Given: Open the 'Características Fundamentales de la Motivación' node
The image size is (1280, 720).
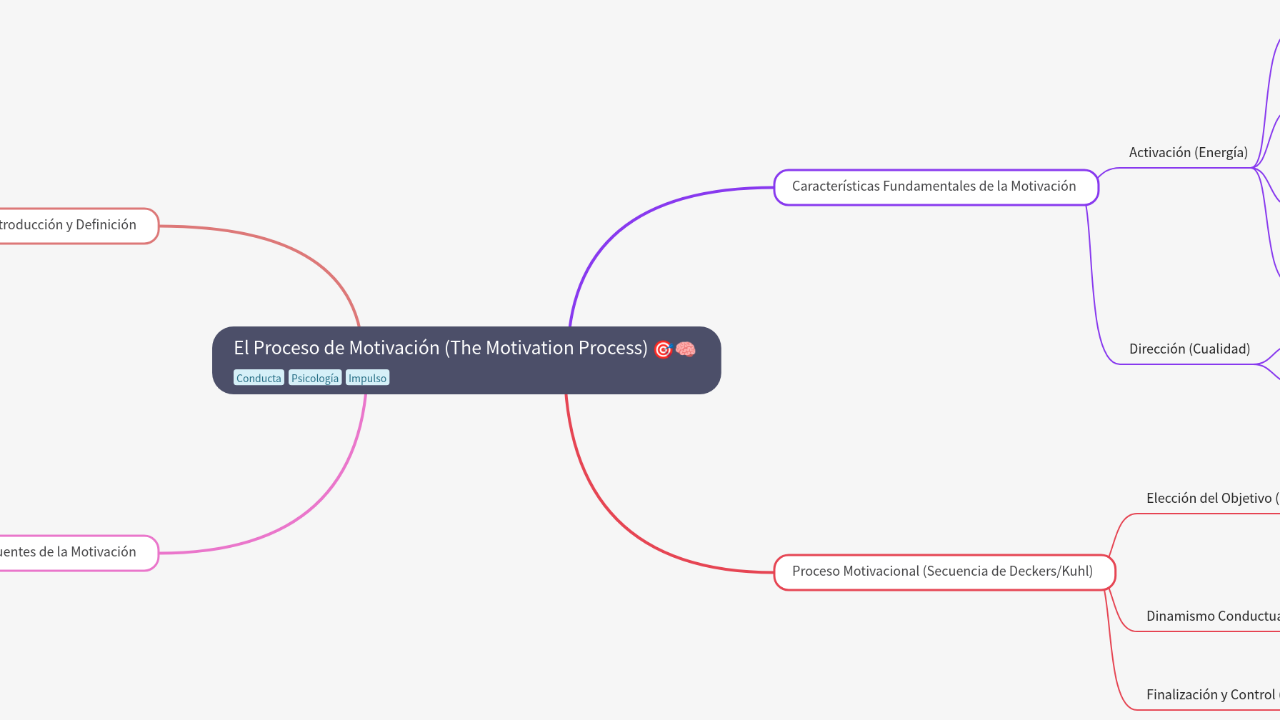Looking at the screenshot, I should (935, 187).
